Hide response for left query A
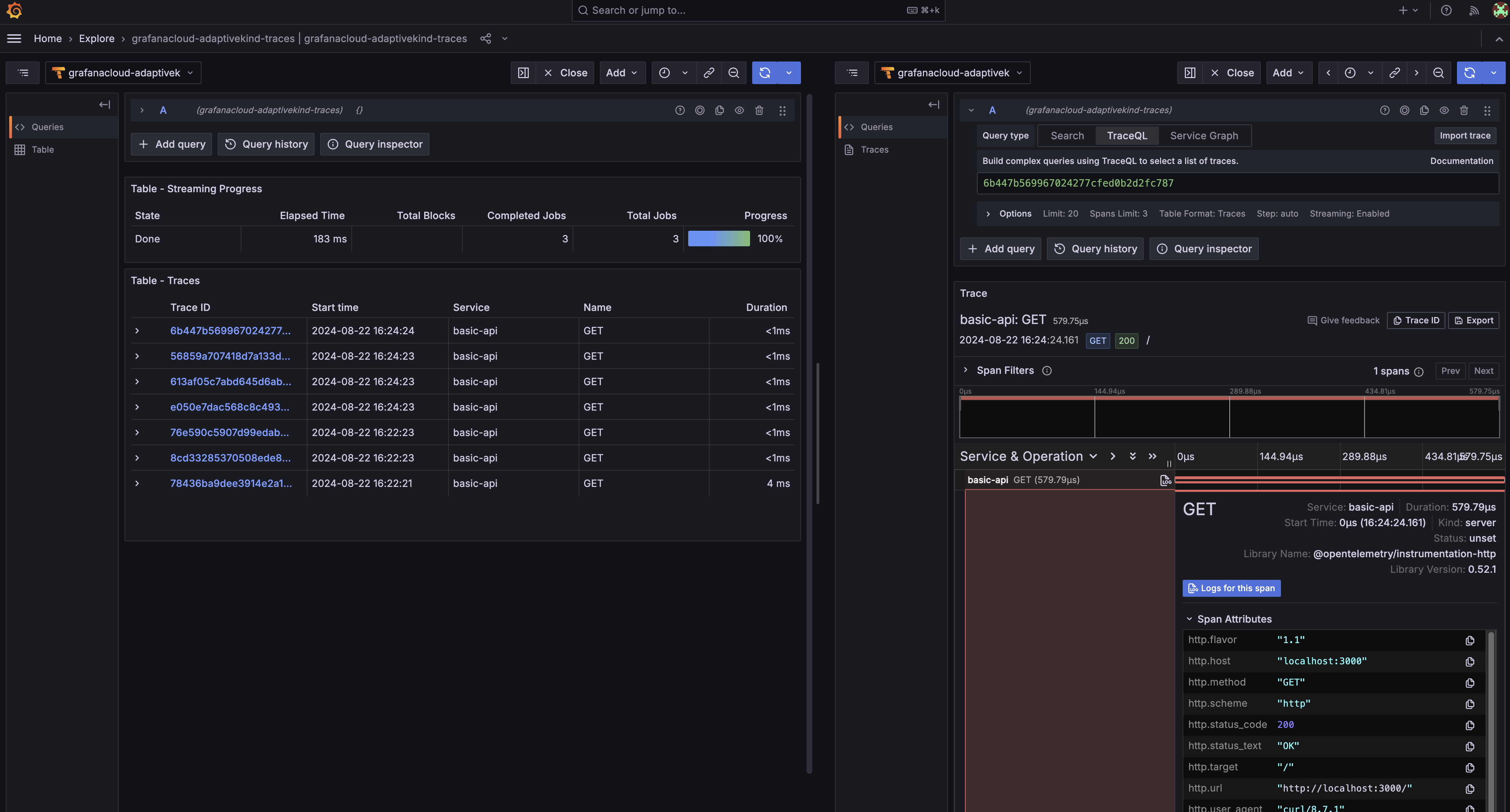Screen dimensions: 1510x812 pyautogui.click(x=739, y=110)
